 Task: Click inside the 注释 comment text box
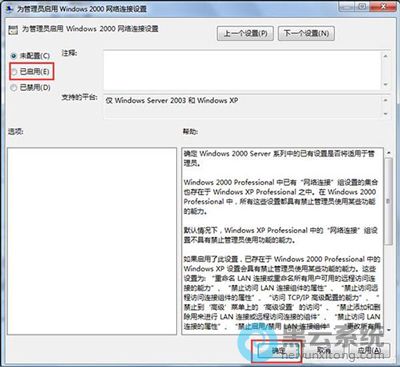point(242,70)
